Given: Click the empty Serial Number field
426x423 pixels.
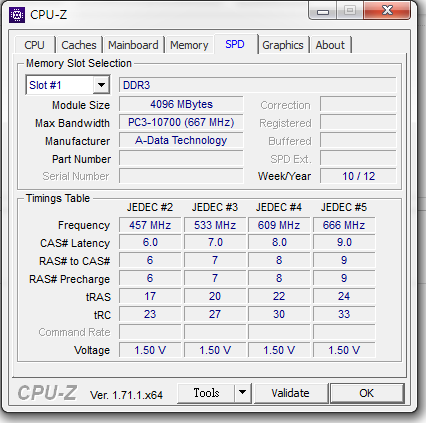Looking at the screenshot, I should coord(181,176).
